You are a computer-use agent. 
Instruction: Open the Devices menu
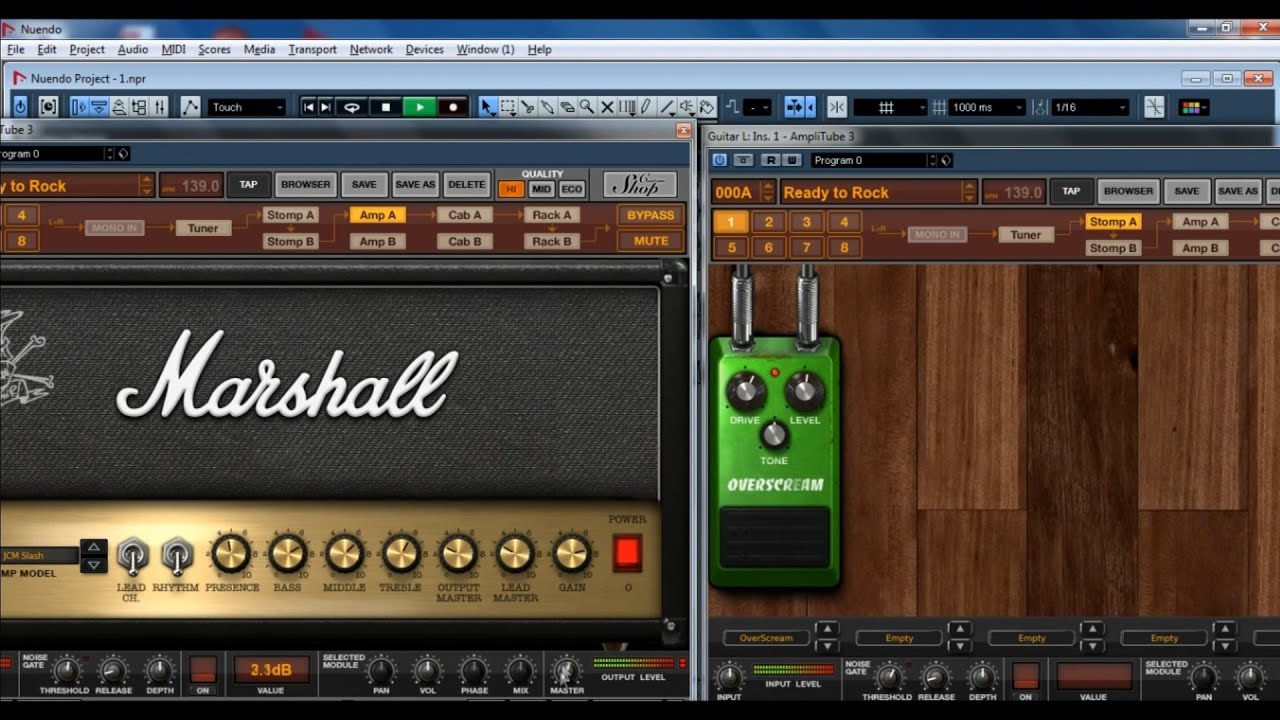pyautogui.click(x=424, y=49)
